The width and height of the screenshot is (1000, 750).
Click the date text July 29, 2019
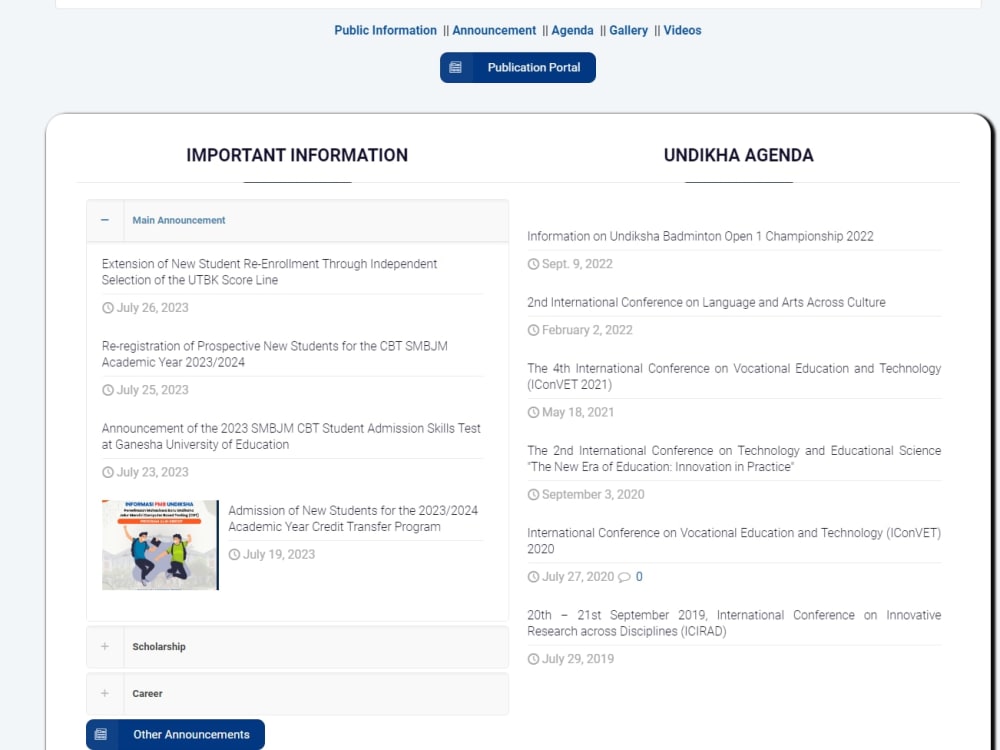pyautogui.click(x=578, y=659)
